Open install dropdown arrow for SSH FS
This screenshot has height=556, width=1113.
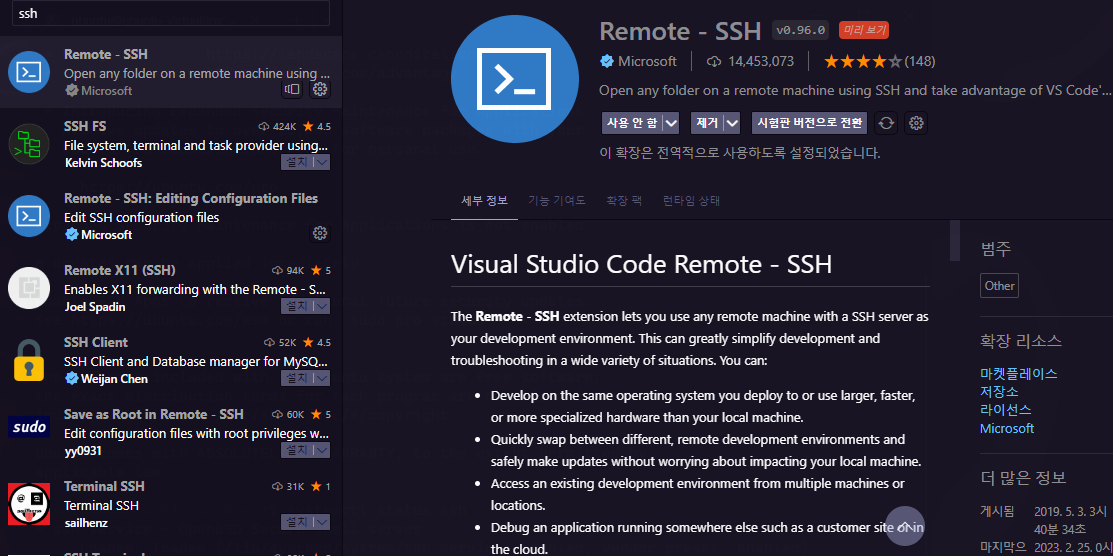point(322,163)
